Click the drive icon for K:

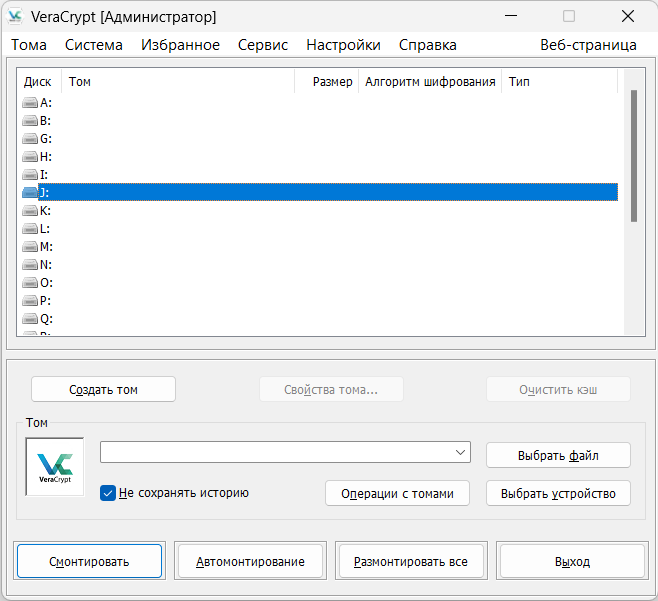pos(30,211)
